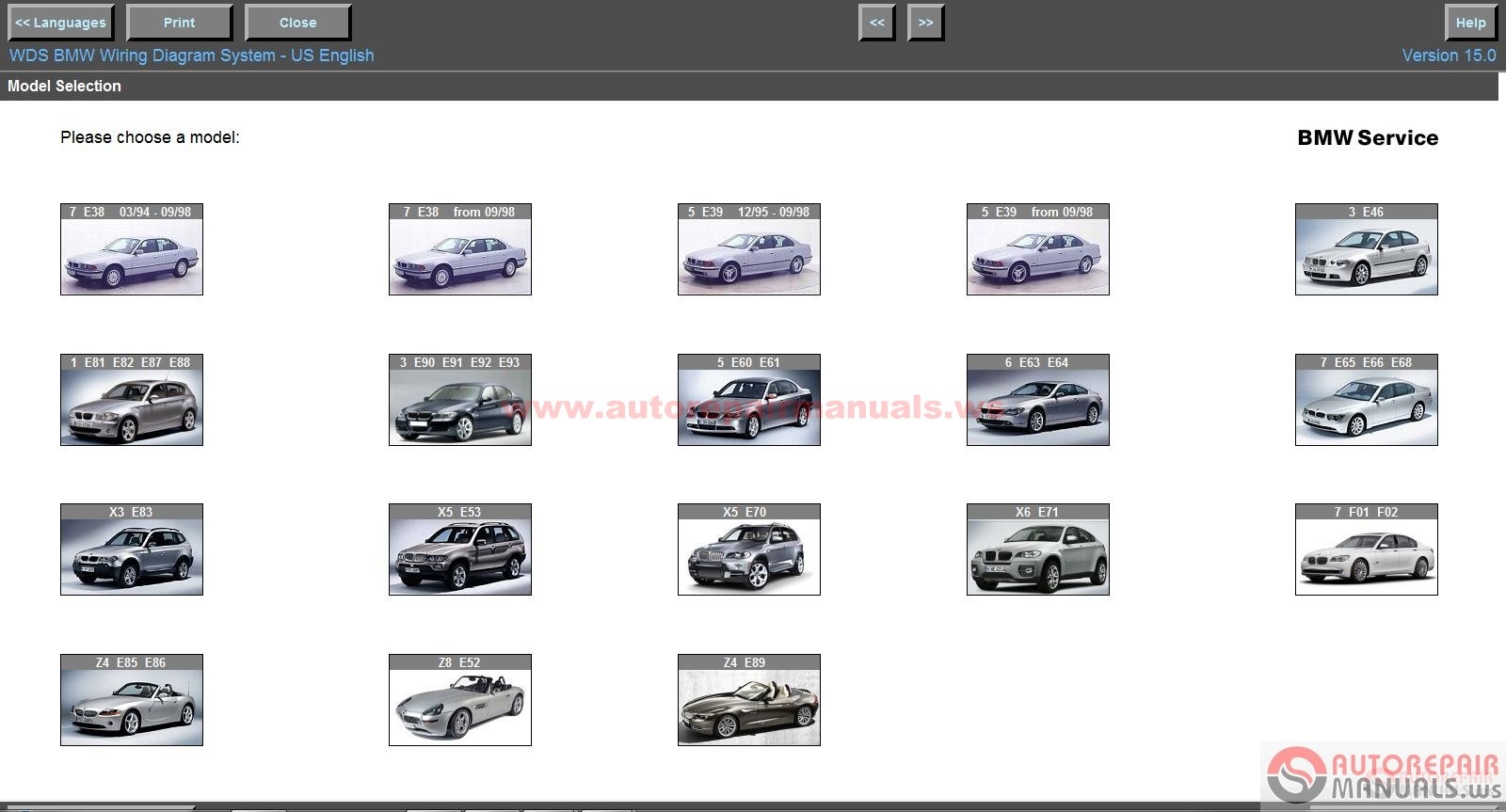Click the Print button
The height and width of the screenshot is (812, 1506).
click(179, 23)
